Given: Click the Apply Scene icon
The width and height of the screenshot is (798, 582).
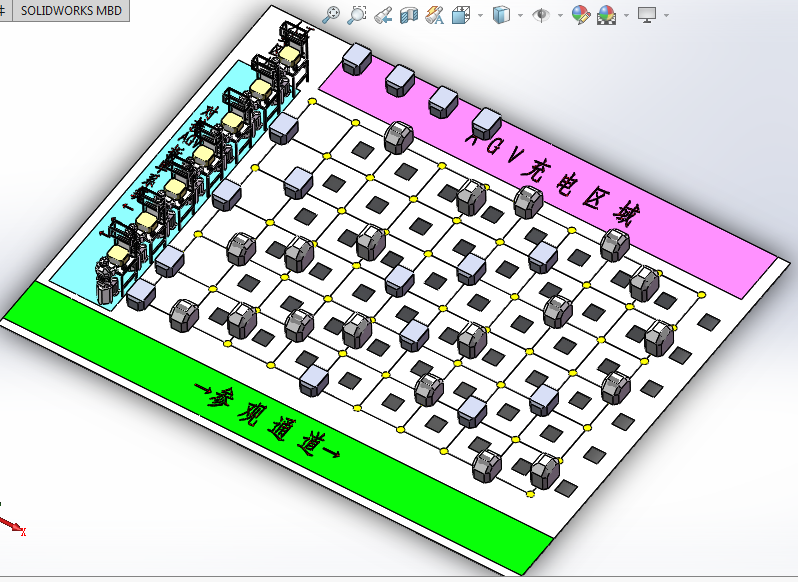Looking at the screenshot, I should point(606,15).
